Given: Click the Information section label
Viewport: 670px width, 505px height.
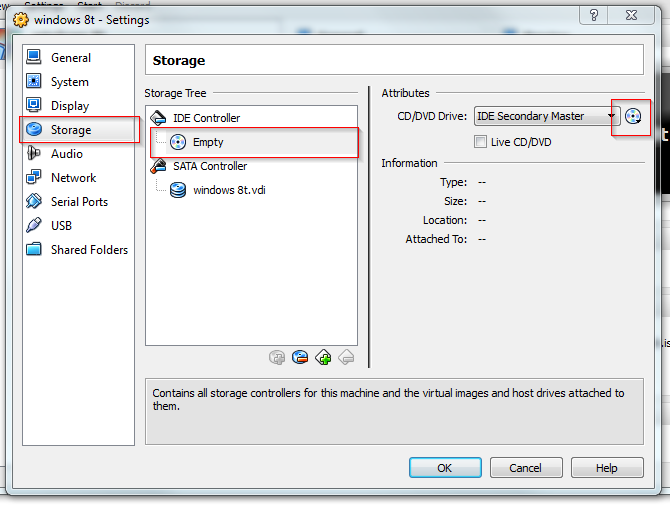Looking at the screenshot, I should [409, 163].
